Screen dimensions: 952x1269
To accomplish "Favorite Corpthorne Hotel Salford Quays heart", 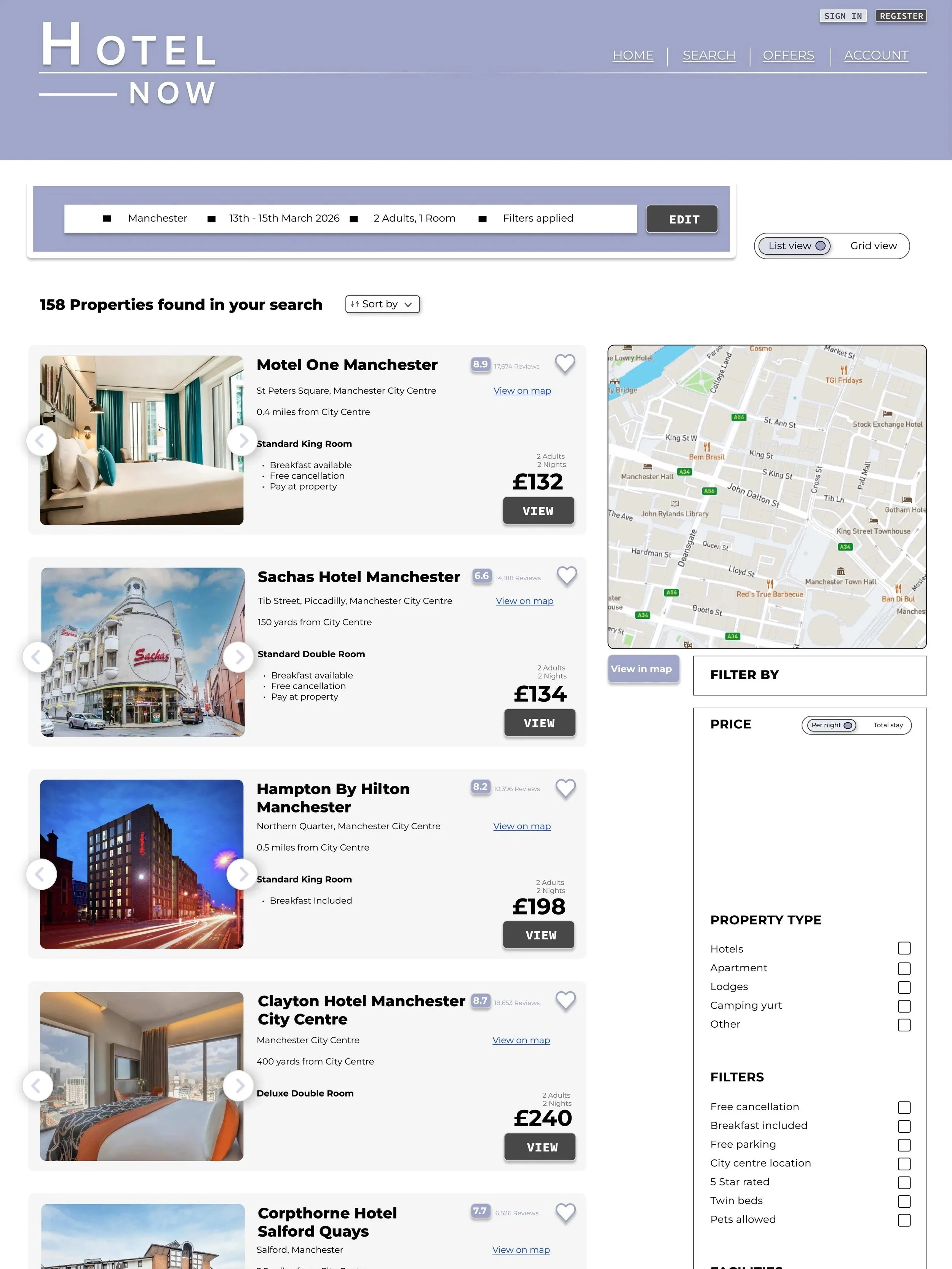I will point(565,1212).
